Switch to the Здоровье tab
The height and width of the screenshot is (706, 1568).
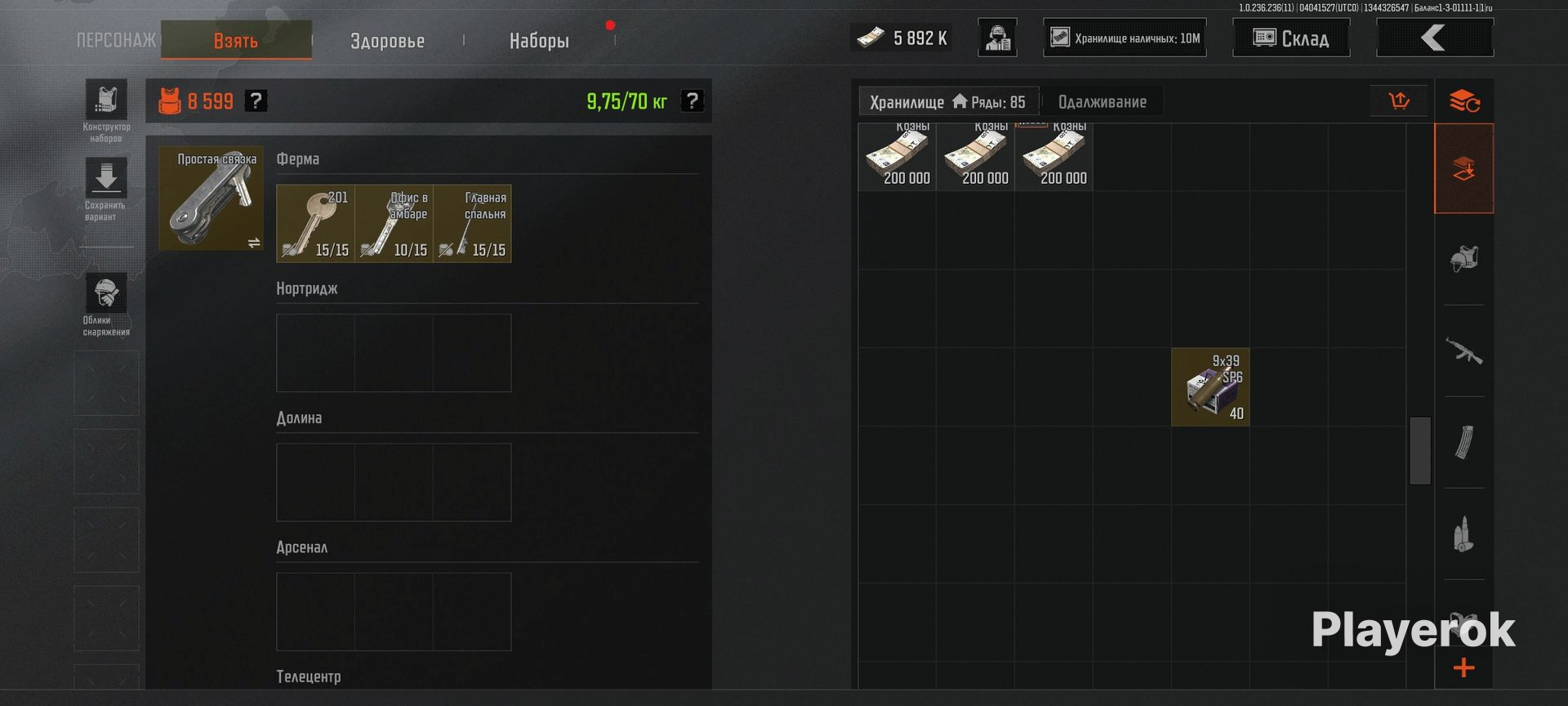[387, 40]
